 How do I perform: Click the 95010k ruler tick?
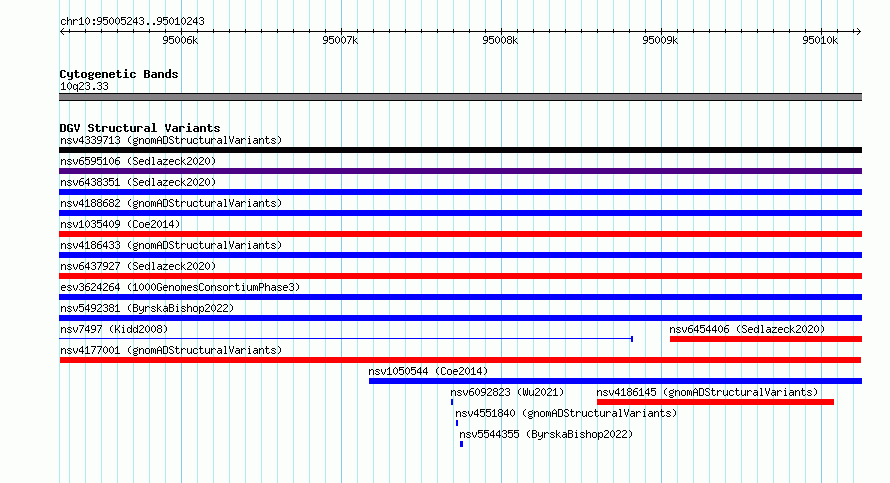(820, 40)
